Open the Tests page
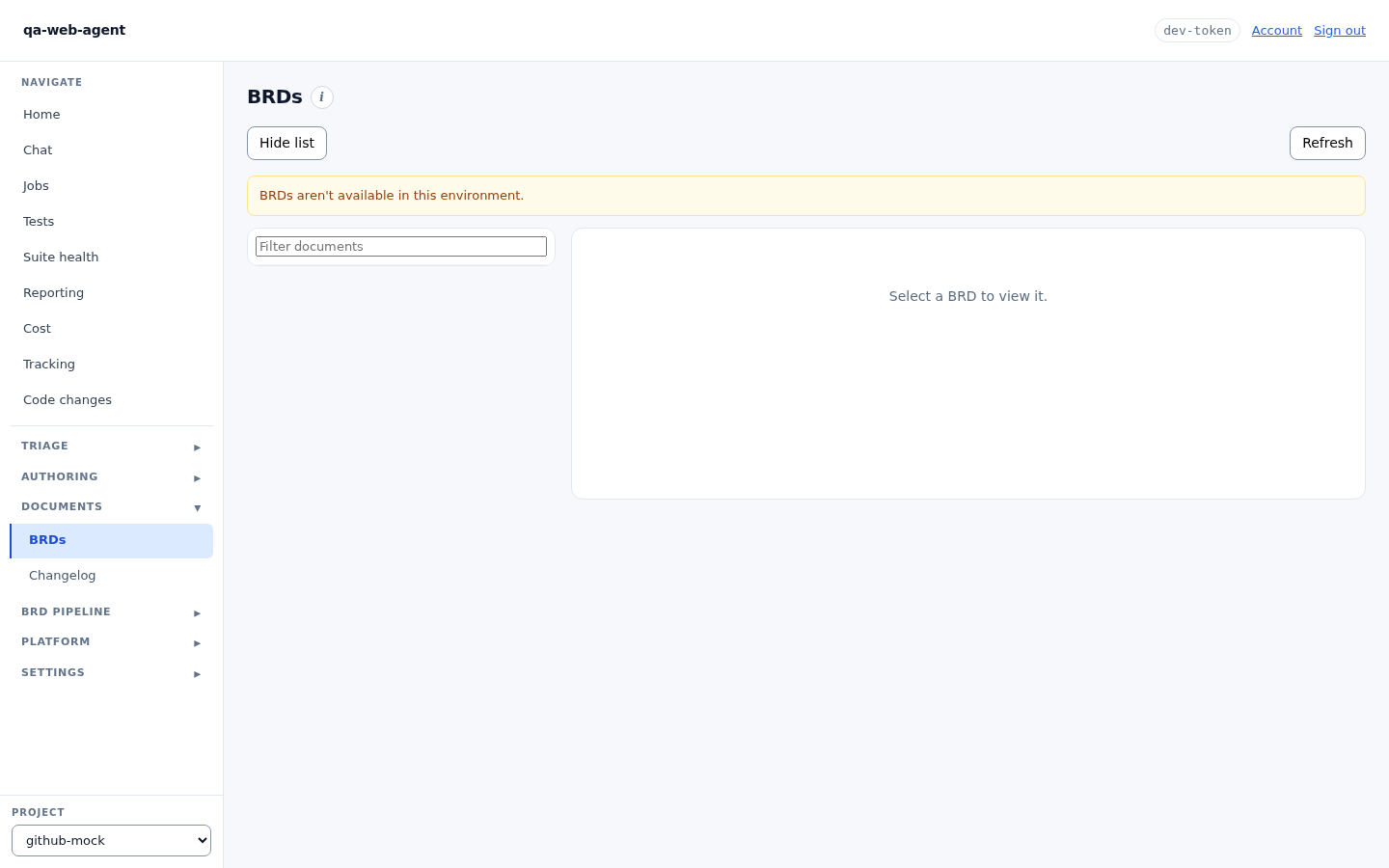 pyautogui.click(x=111, y=222)
